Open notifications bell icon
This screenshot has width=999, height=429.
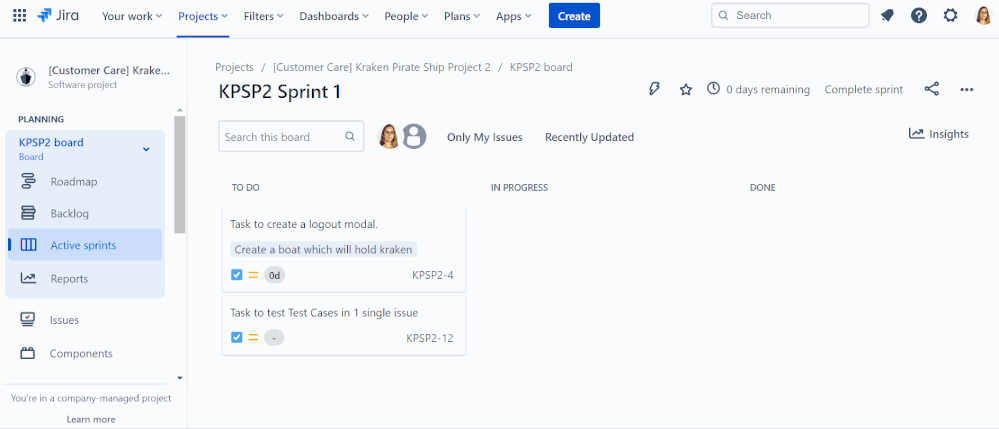tap(887, 16)
